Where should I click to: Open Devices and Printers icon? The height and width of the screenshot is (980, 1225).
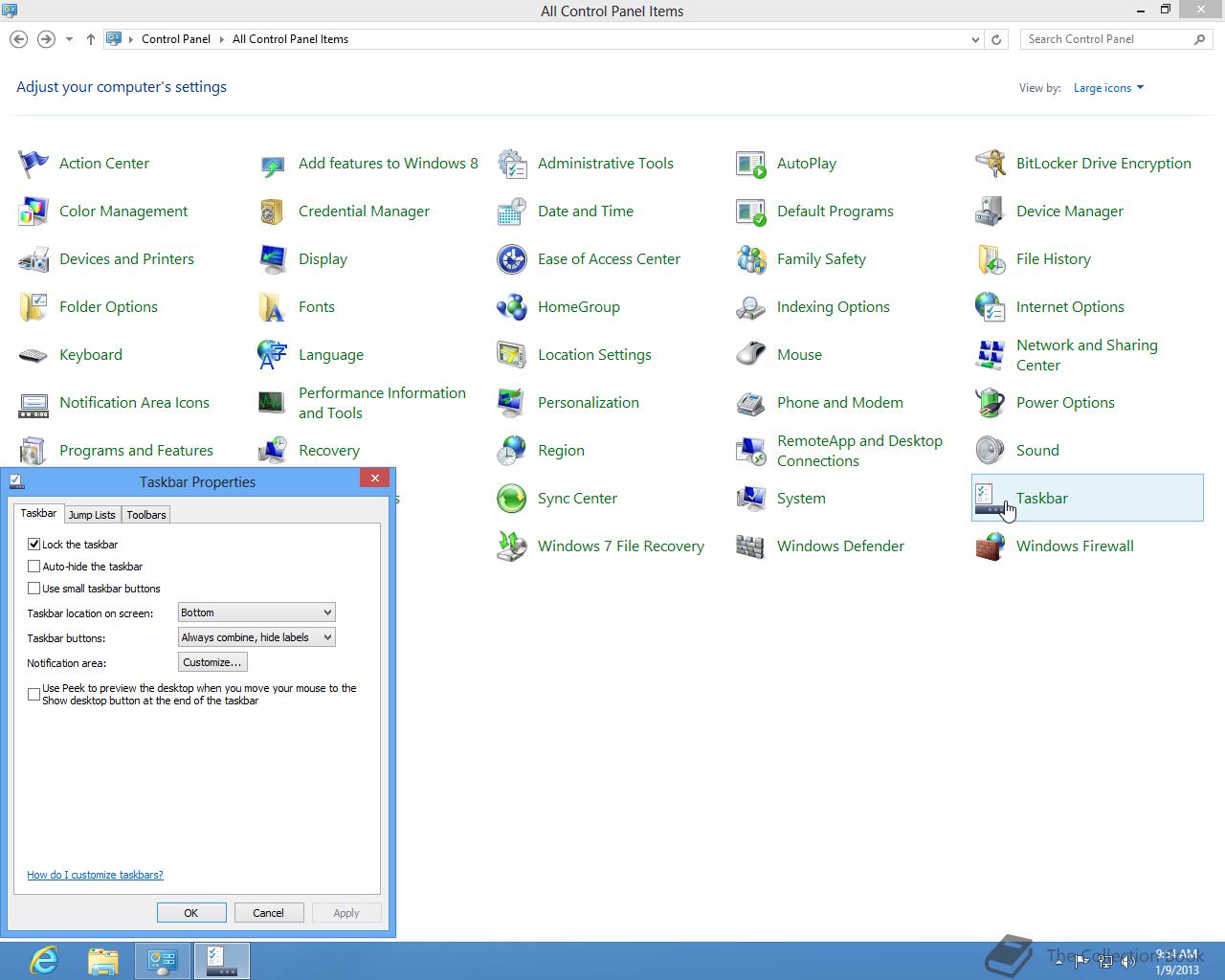point(33,259)
